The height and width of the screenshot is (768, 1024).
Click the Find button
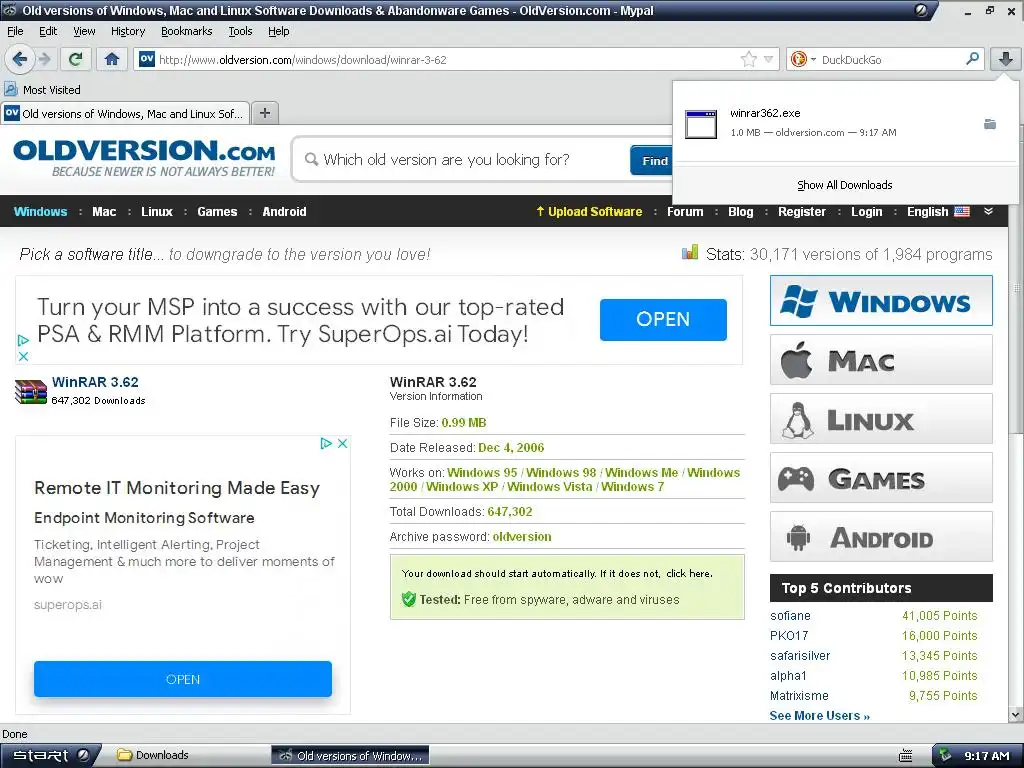tap(654, 160)
